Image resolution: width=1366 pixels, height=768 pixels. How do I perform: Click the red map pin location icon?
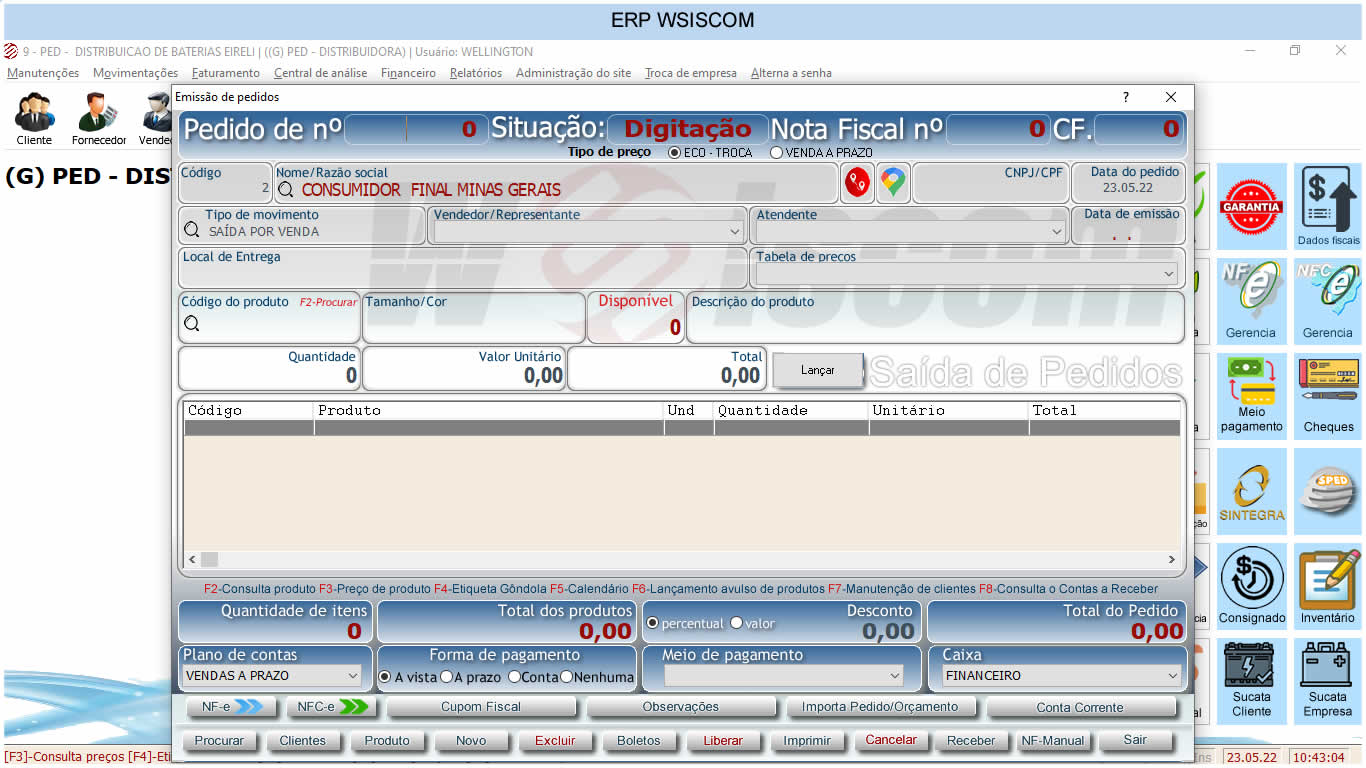point(857,183)
